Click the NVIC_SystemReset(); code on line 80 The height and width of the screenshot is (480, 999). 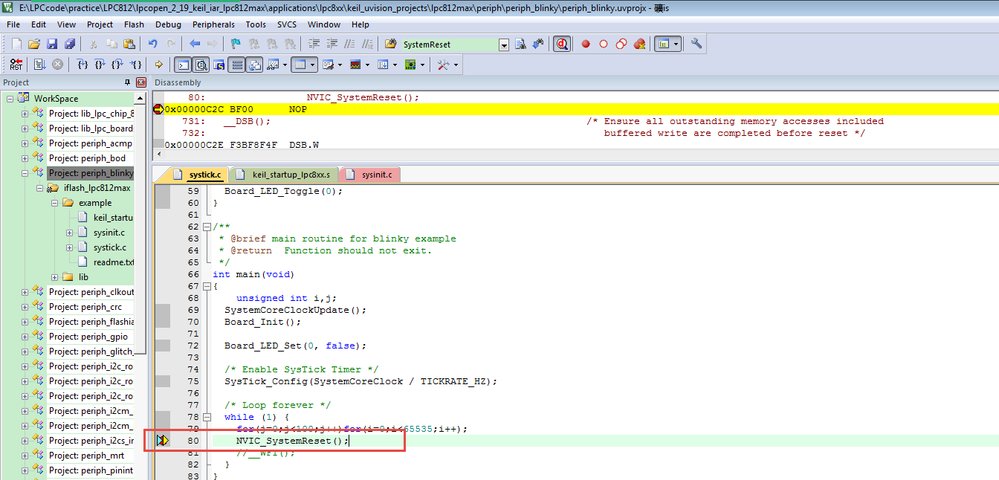[292, 441]
